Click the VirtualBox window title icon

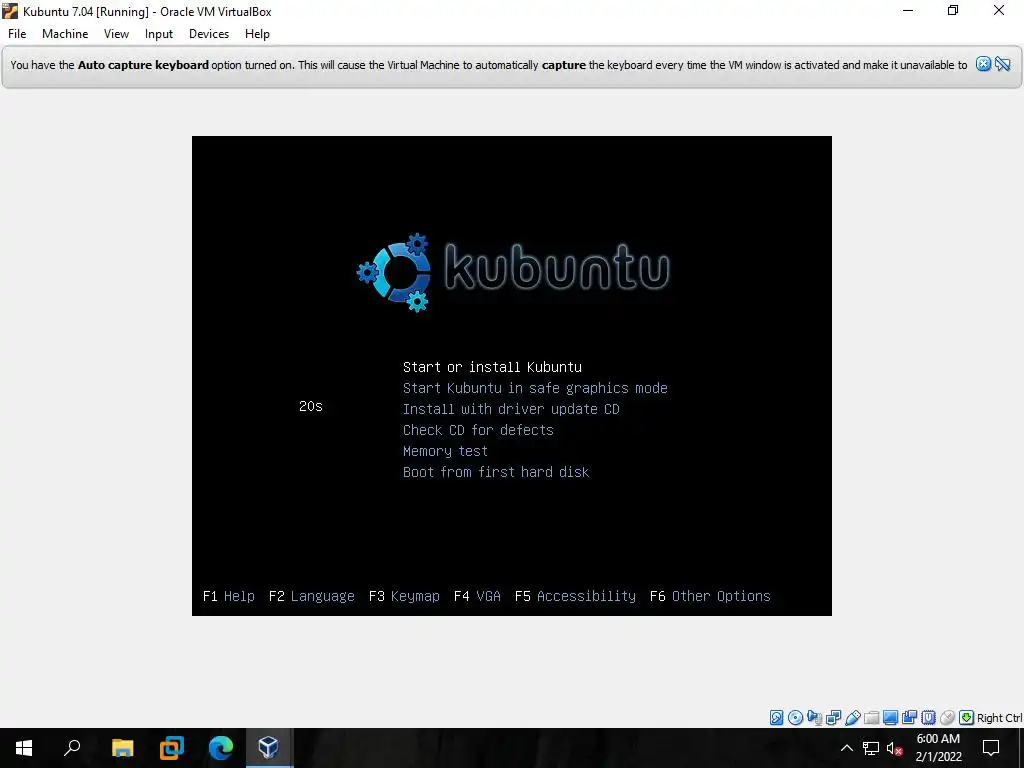pyautogui.click(x=10, y=11)
